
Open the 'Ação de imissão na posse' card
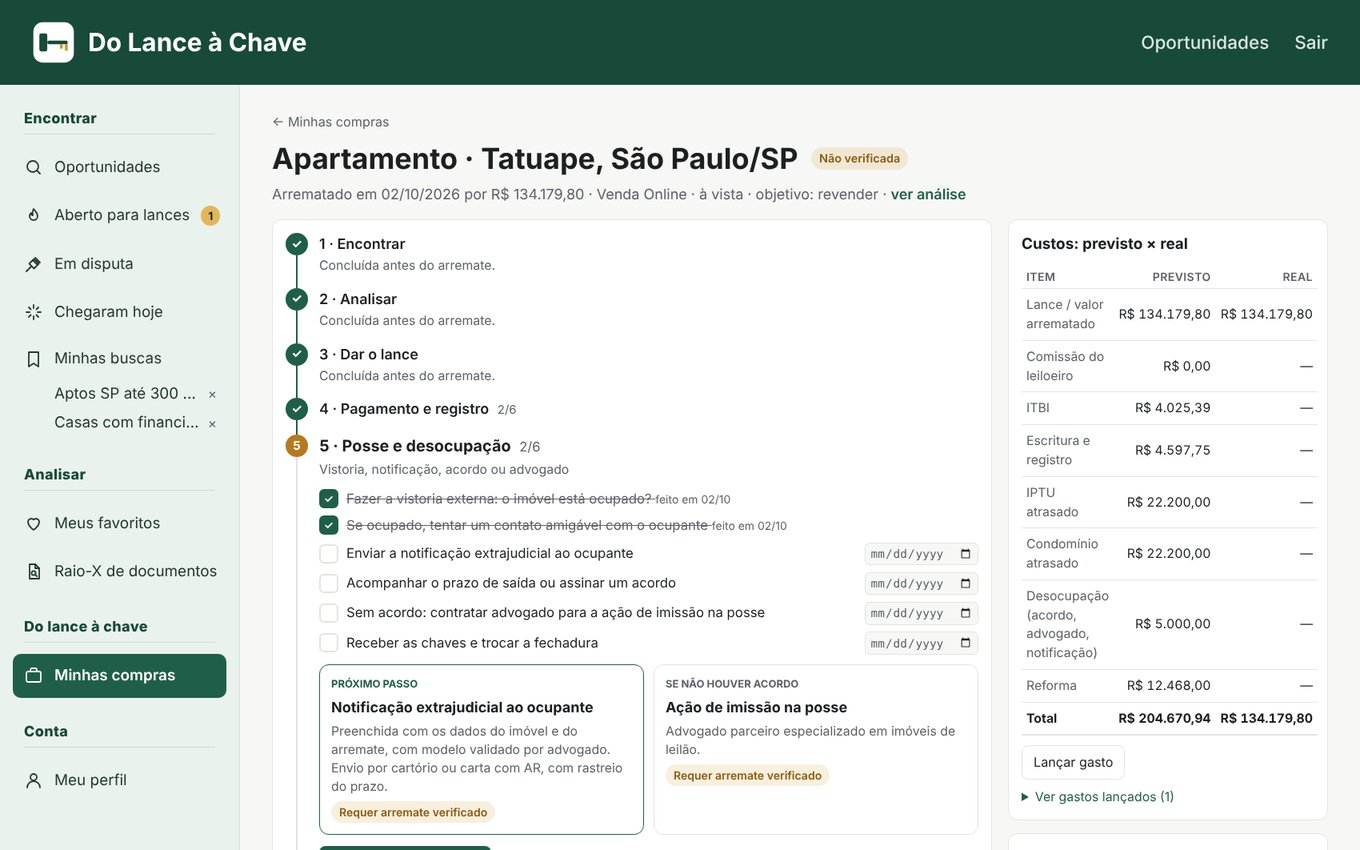816,749
